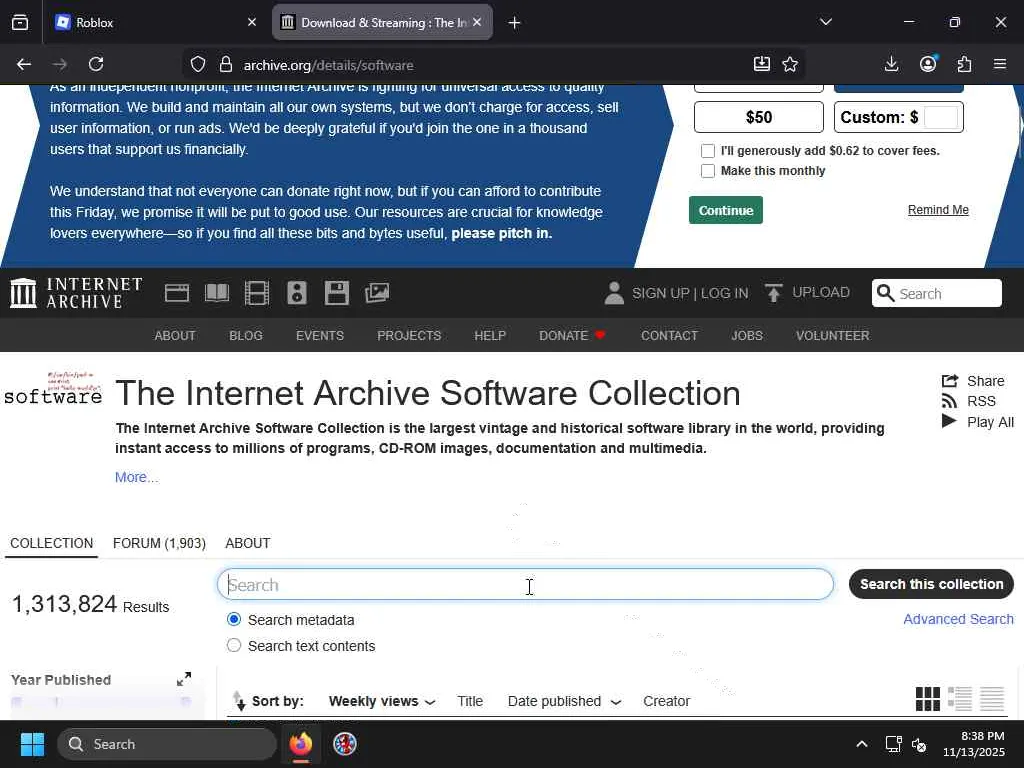Click the header Search box
The height and width of the screenshot is (768, 1024).
[936, 293]
